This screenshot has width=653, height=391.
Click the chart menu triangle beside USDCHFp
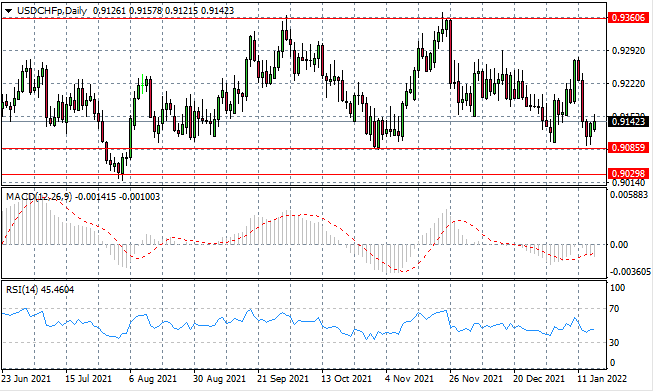click(9, 11)
